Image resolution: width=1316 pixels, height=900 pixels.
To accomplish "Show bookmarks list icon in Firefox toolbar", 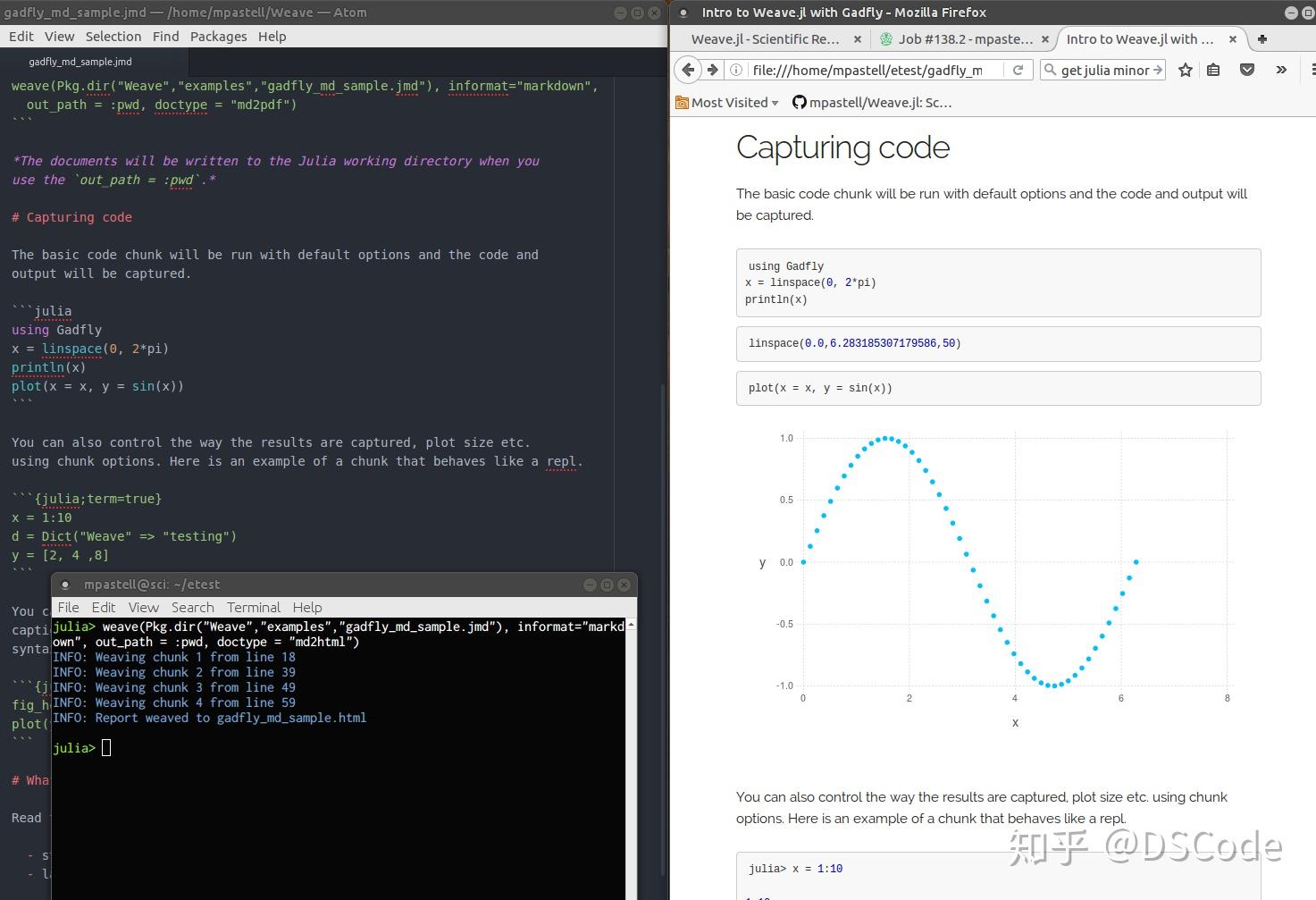I will point(1213,70).
